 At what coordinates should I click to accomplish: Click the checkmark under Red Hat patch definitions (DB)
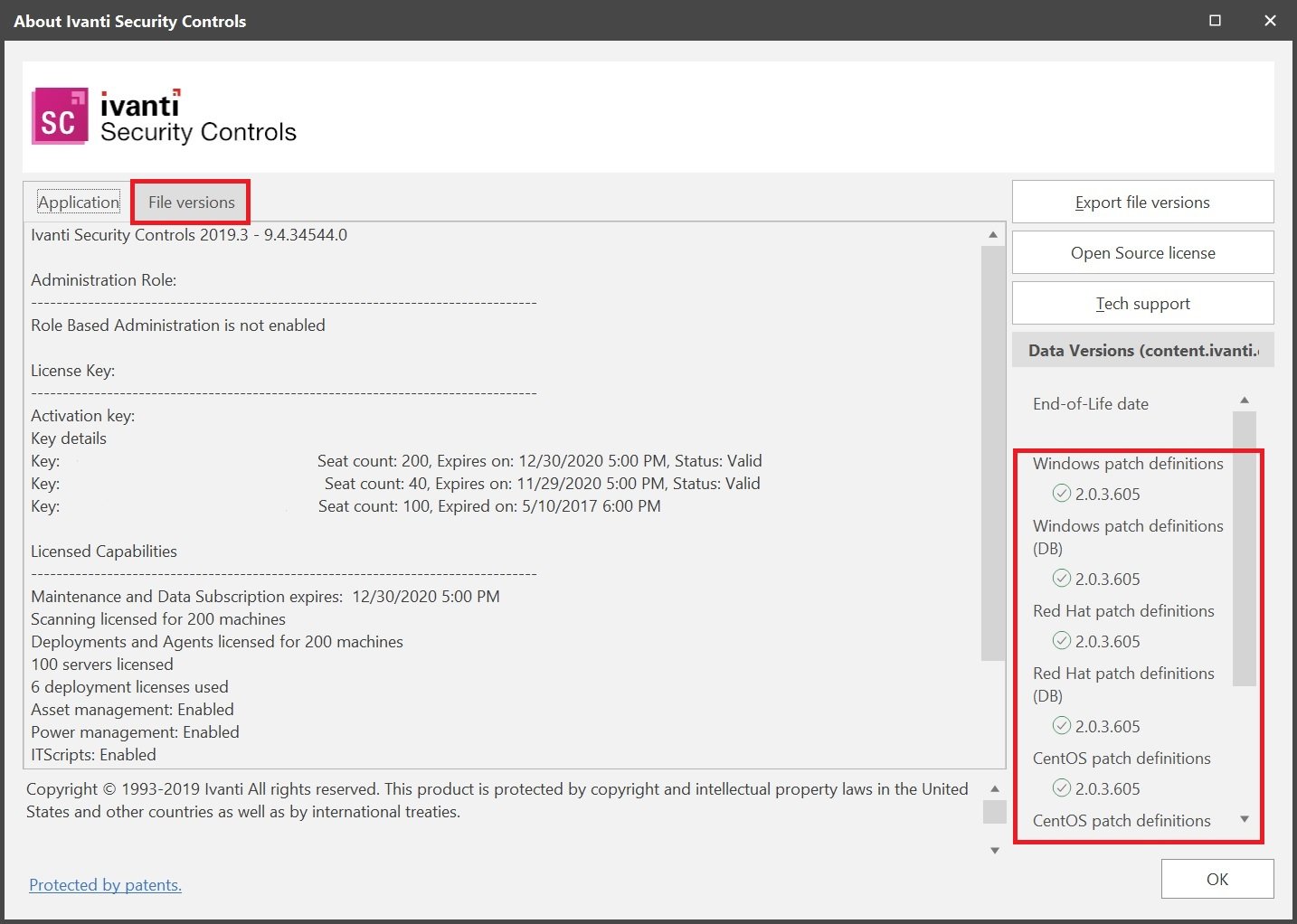(x=1060, y=726)
